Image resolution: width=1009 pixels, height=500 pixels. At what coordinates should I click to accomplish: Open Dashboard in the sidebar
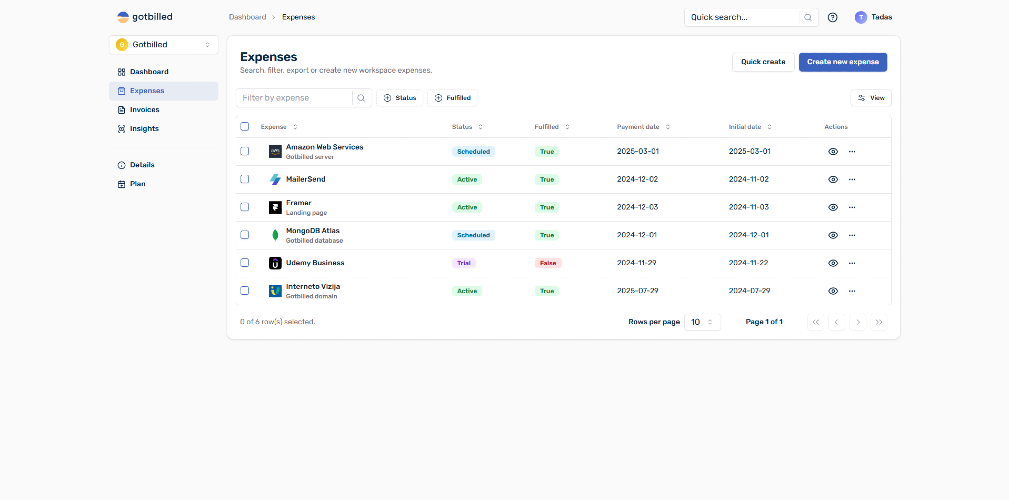164,72
